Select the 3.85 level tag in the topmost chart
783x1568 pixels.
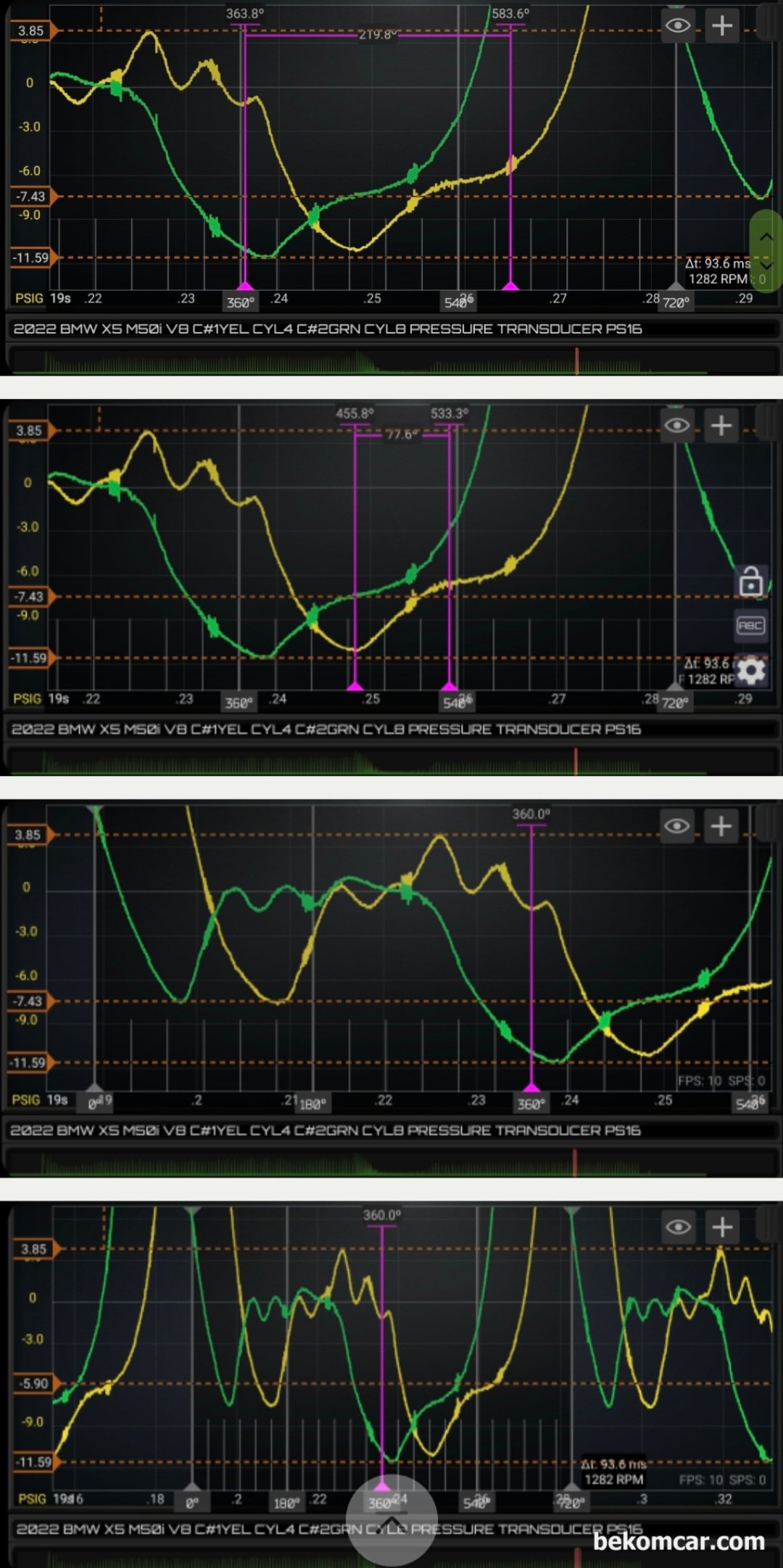pyautogui.click(x=33, y=30)
